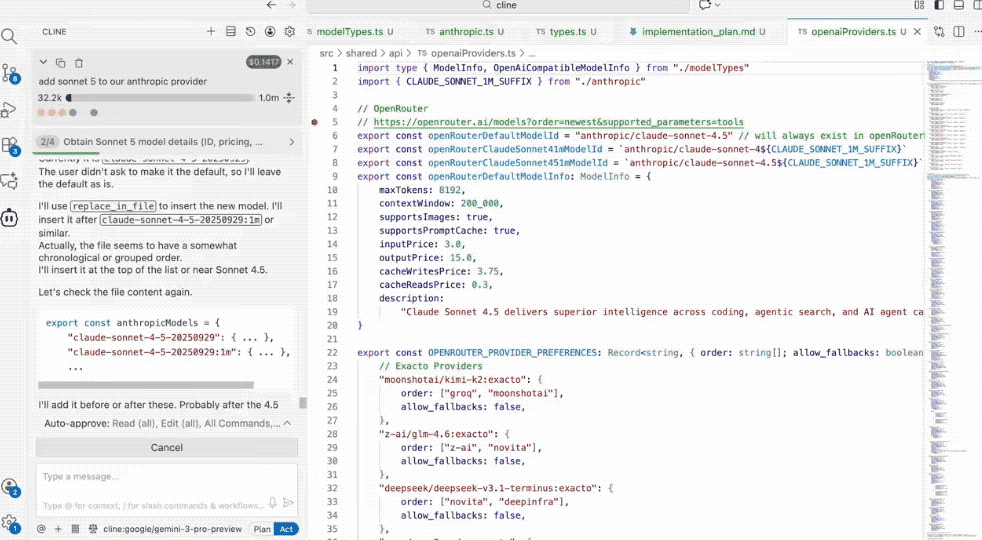This screenshot has width=982, height=540.
Task: Switch to types.ts tab
Action: [x=567, y=31]
